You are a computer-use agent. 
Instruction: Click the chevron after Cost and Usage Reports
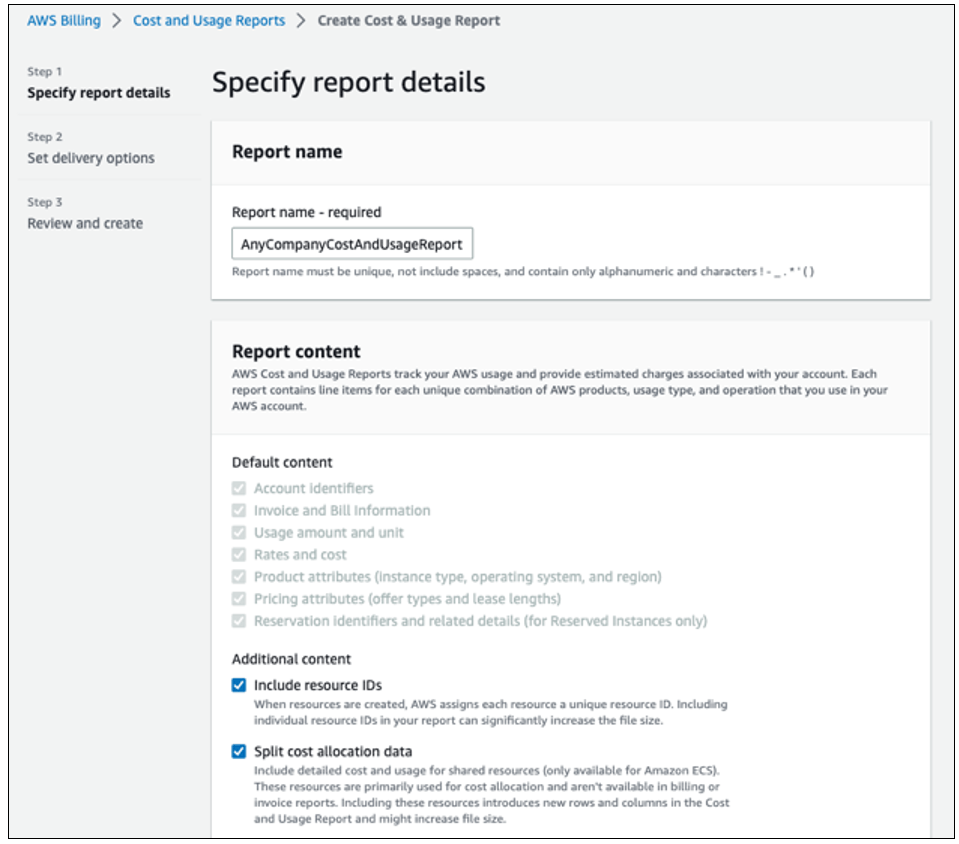tap(301, 21)
